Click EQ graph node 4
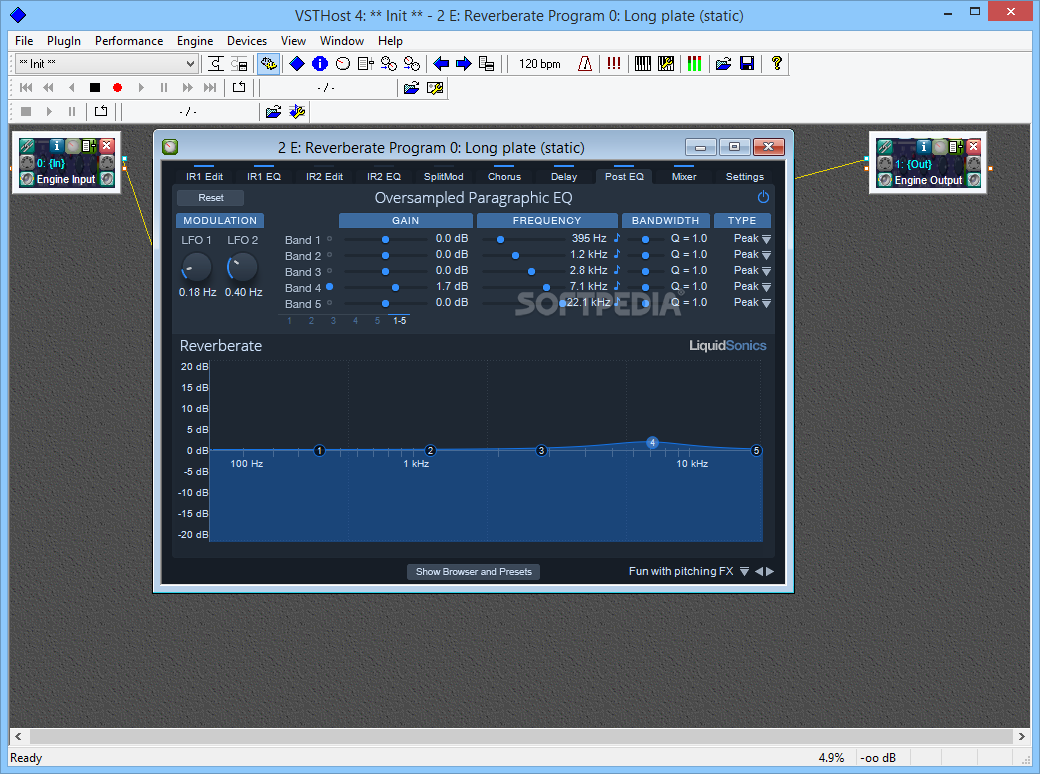 pos(653,442)
